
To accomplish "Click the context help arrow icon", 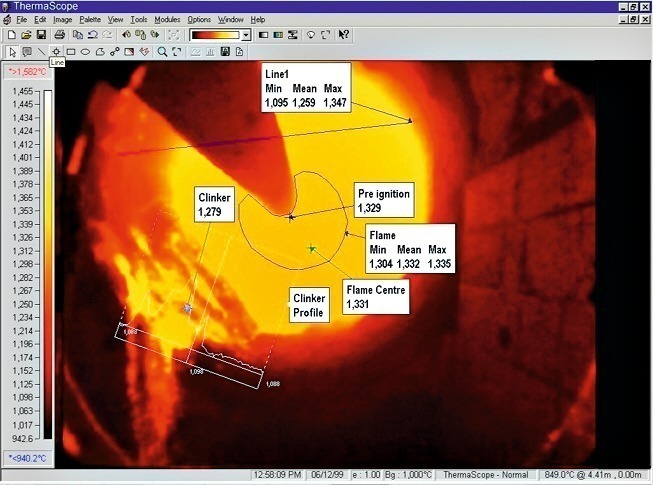I will (344, 35).
